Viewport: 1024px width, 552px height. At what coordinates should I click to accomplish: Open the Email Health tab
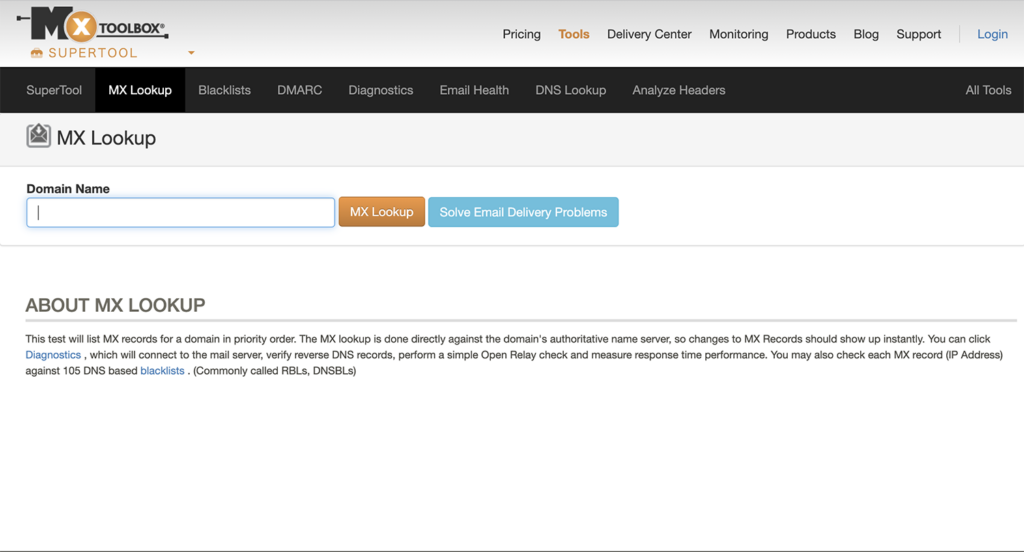coord(474,90)
